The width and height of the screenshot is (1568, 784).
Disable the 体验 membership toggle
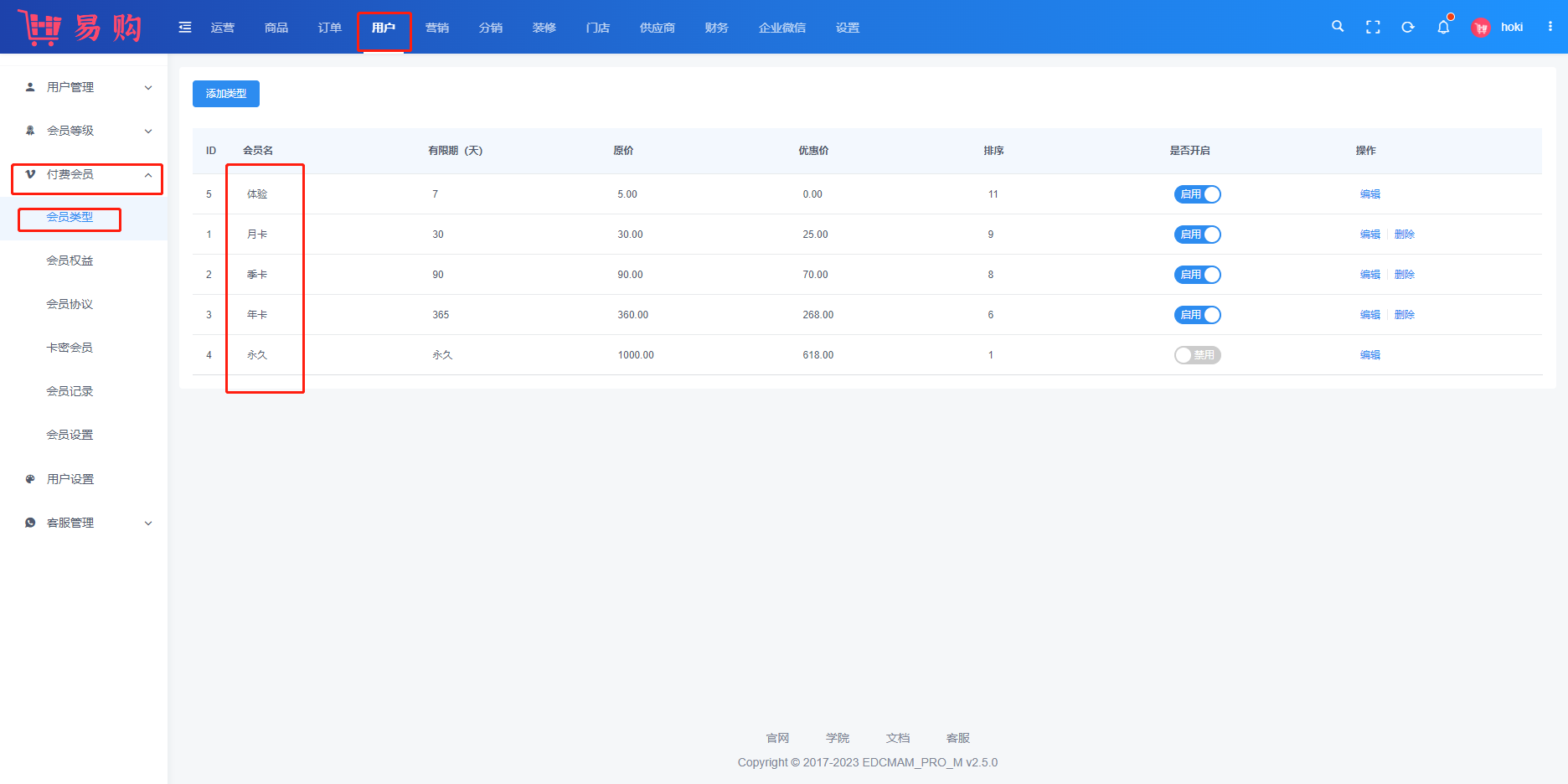[1197, 194]
